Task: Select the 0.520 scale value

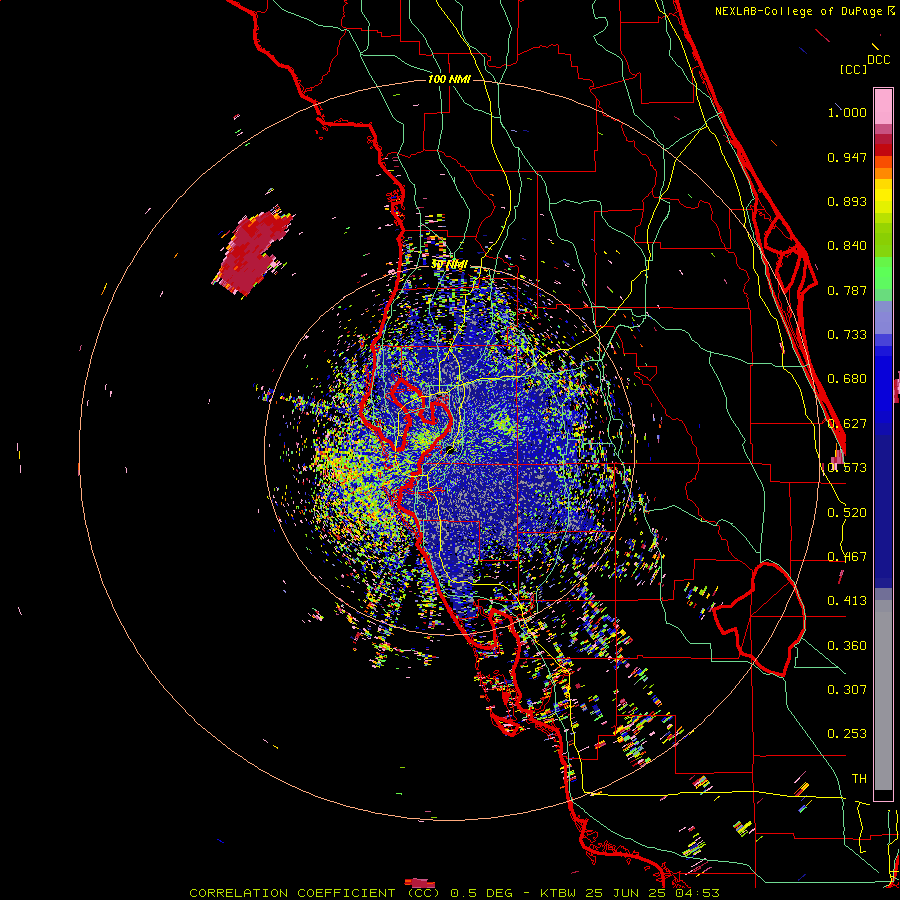Action: (x=847, y=513)
